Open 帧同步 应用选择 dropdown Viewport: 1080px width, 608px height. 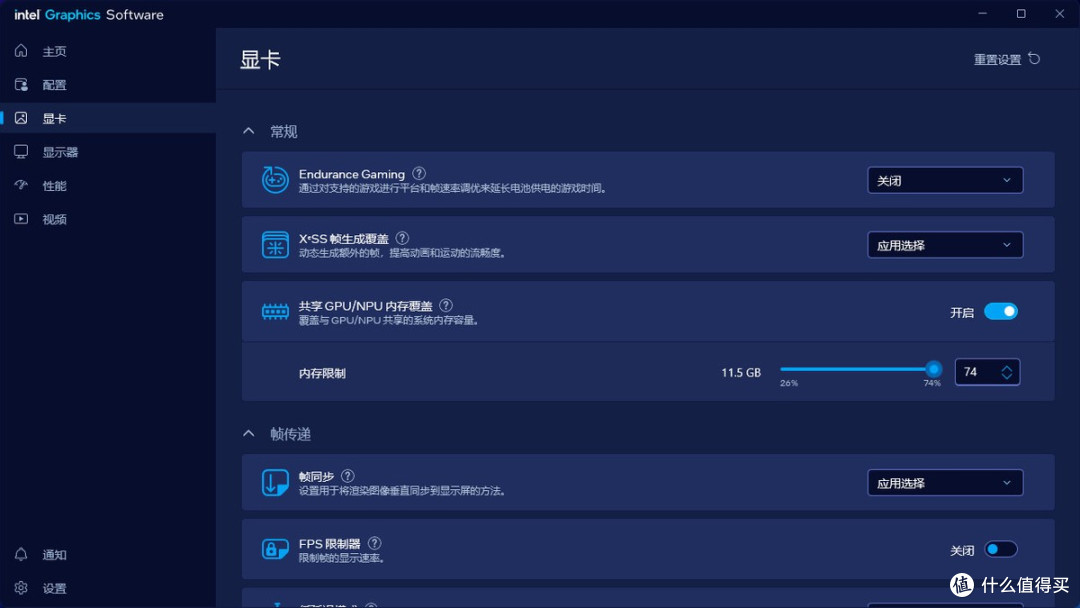(945, 483)
